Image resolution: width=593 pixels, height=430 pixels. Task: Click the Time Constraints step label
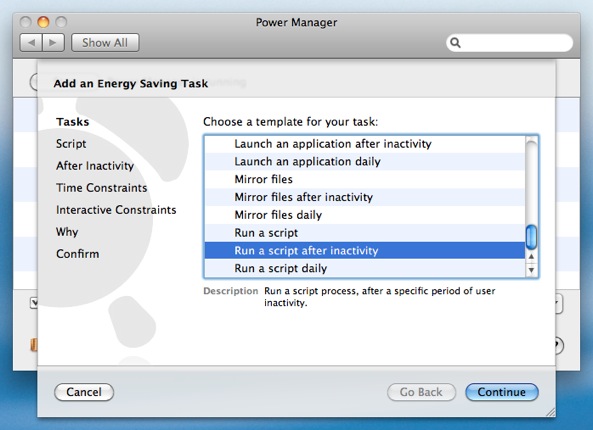point(102,188)
